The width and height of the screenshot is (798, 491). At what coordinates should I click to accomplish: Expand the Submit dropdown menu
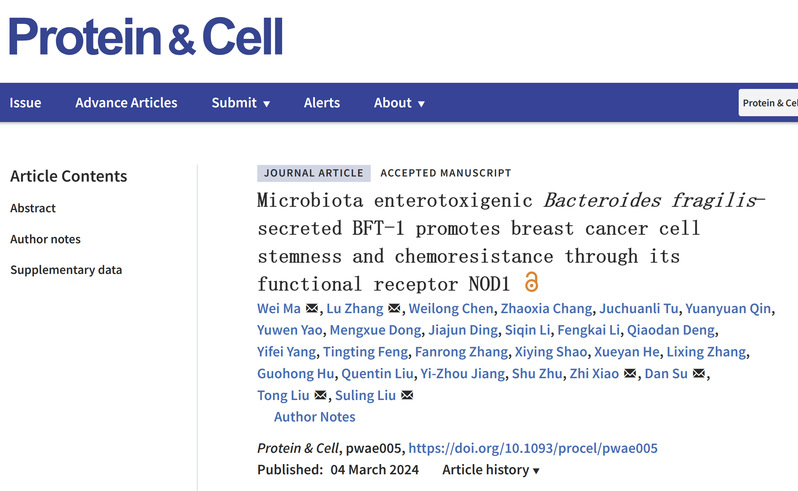[241, 103]
